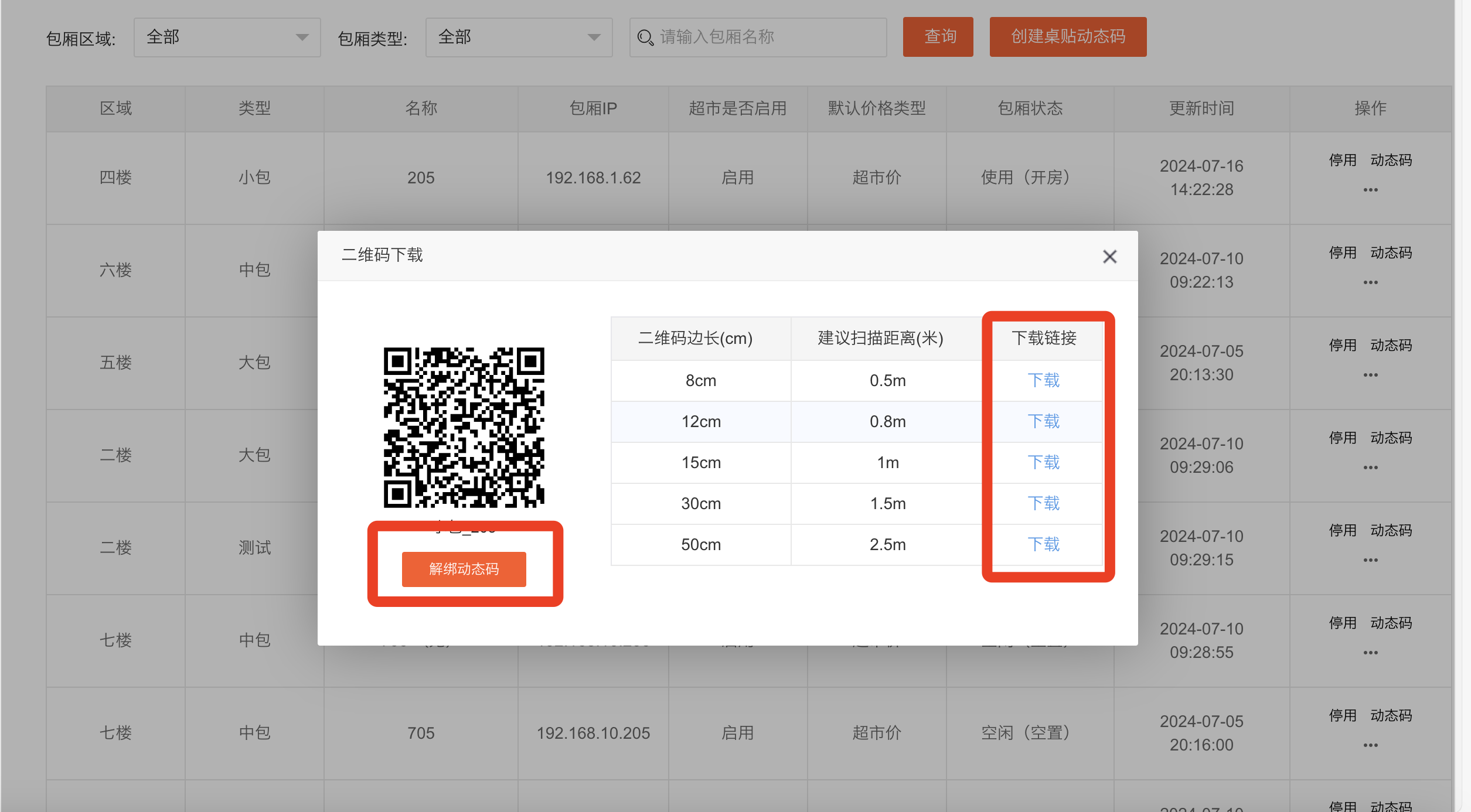Image resolution: width=1471 pixels, height=812 pixels.
Task: Click the 默认价格类型 column header
Action: (876, 108)
